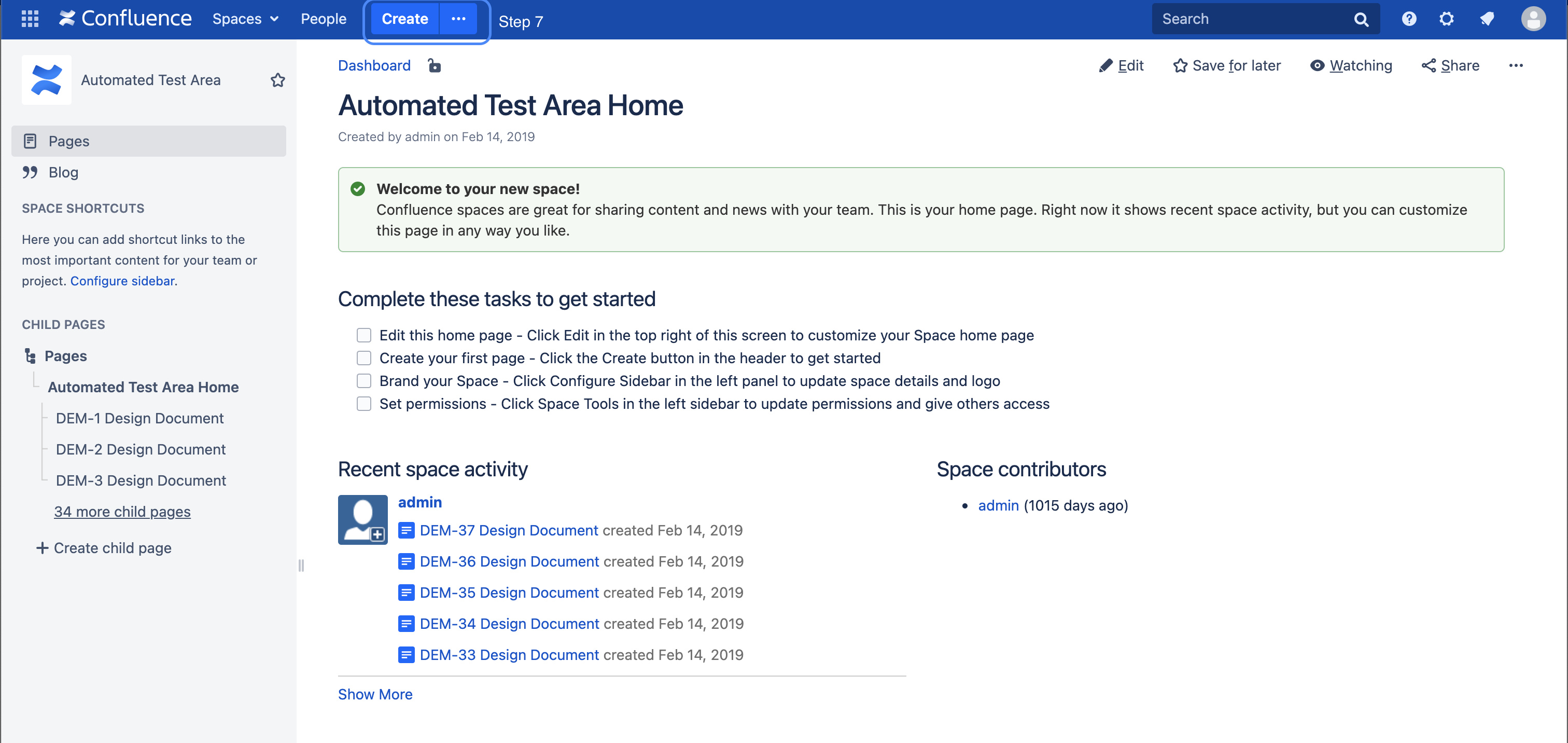Open the People menu item
Viewport: 1568px width, 743px height.
click(x=323, y=19)
